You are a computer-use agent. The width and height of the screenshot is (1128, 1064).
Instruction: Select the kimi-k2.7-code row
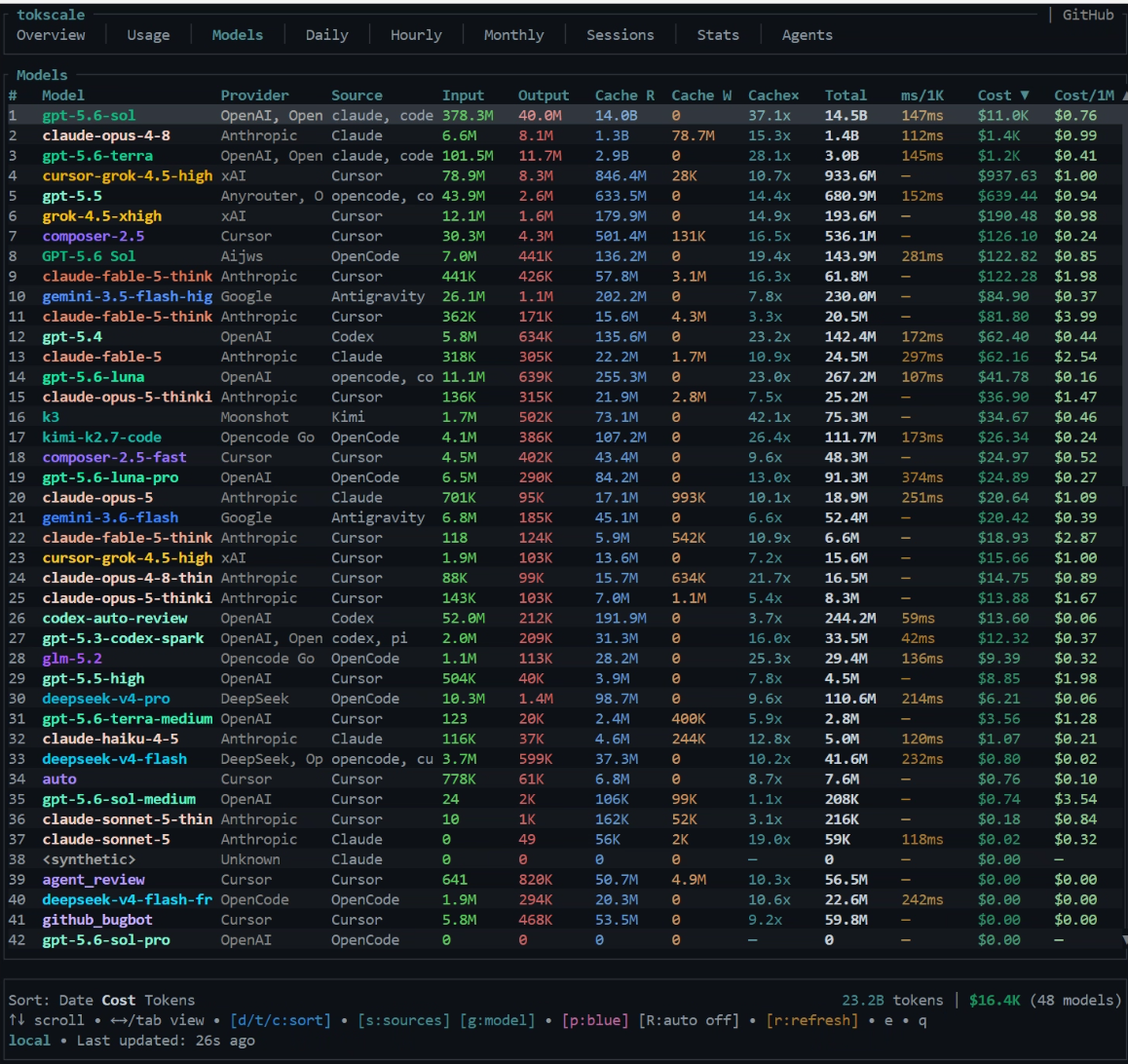click(563, 437)
